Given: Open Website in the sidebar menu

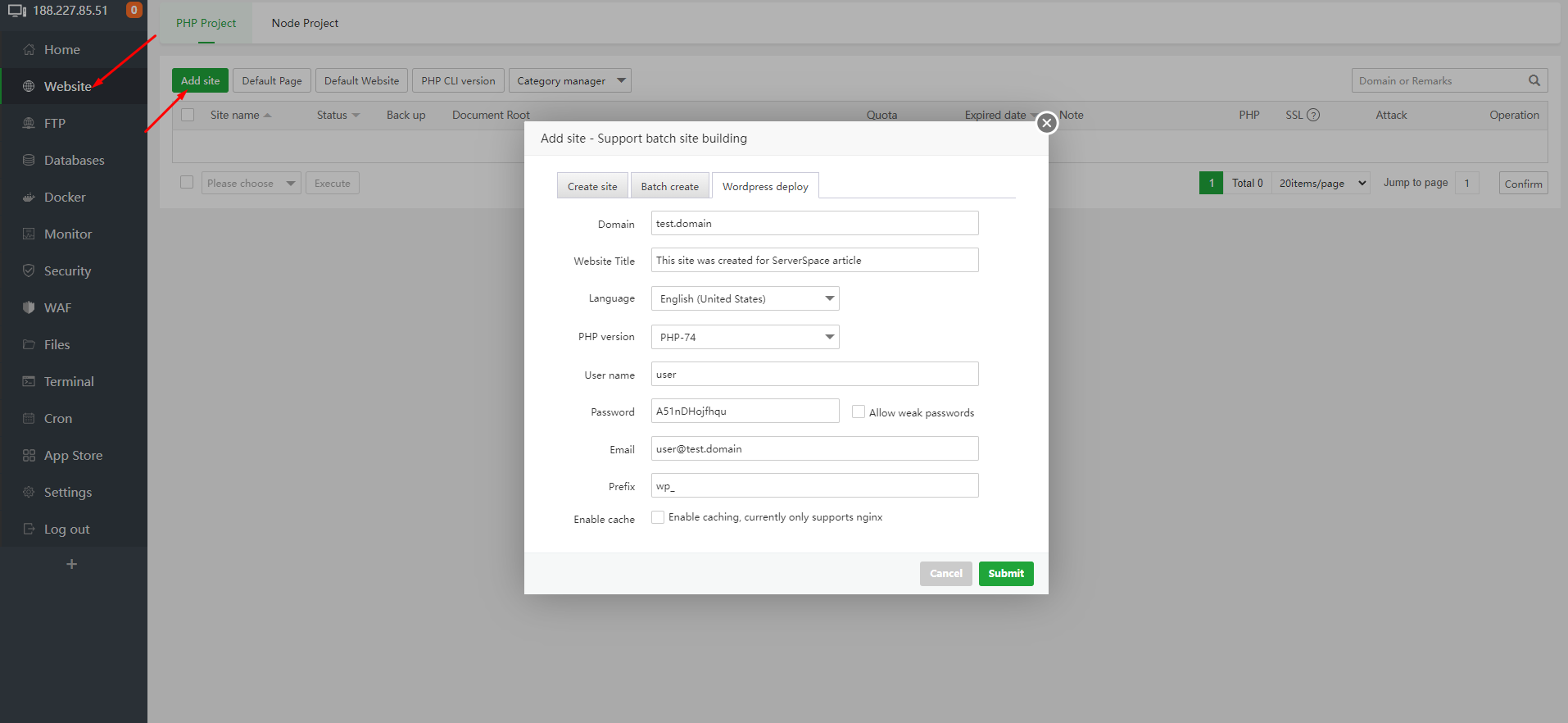Looking at the screenshot, I should (x=74, y=86).
